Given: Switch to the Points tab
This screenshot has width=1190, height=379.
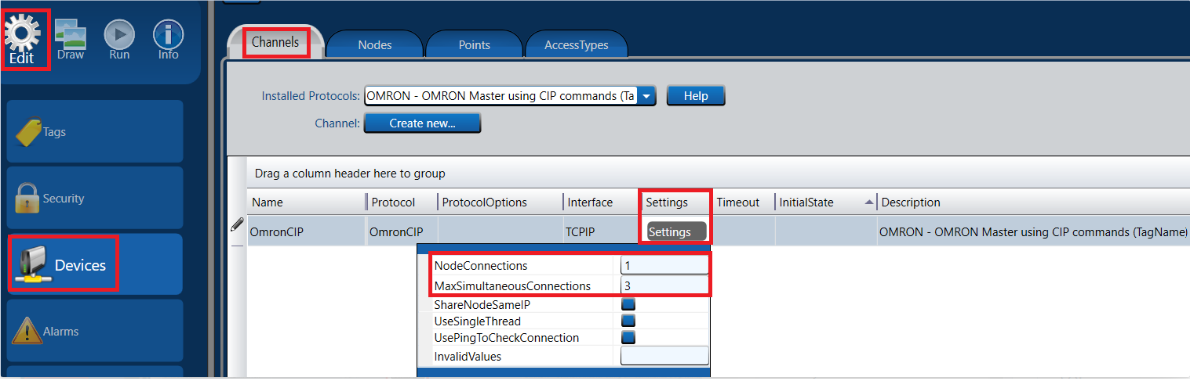Looking at the screenshot, I should point(474,45).
